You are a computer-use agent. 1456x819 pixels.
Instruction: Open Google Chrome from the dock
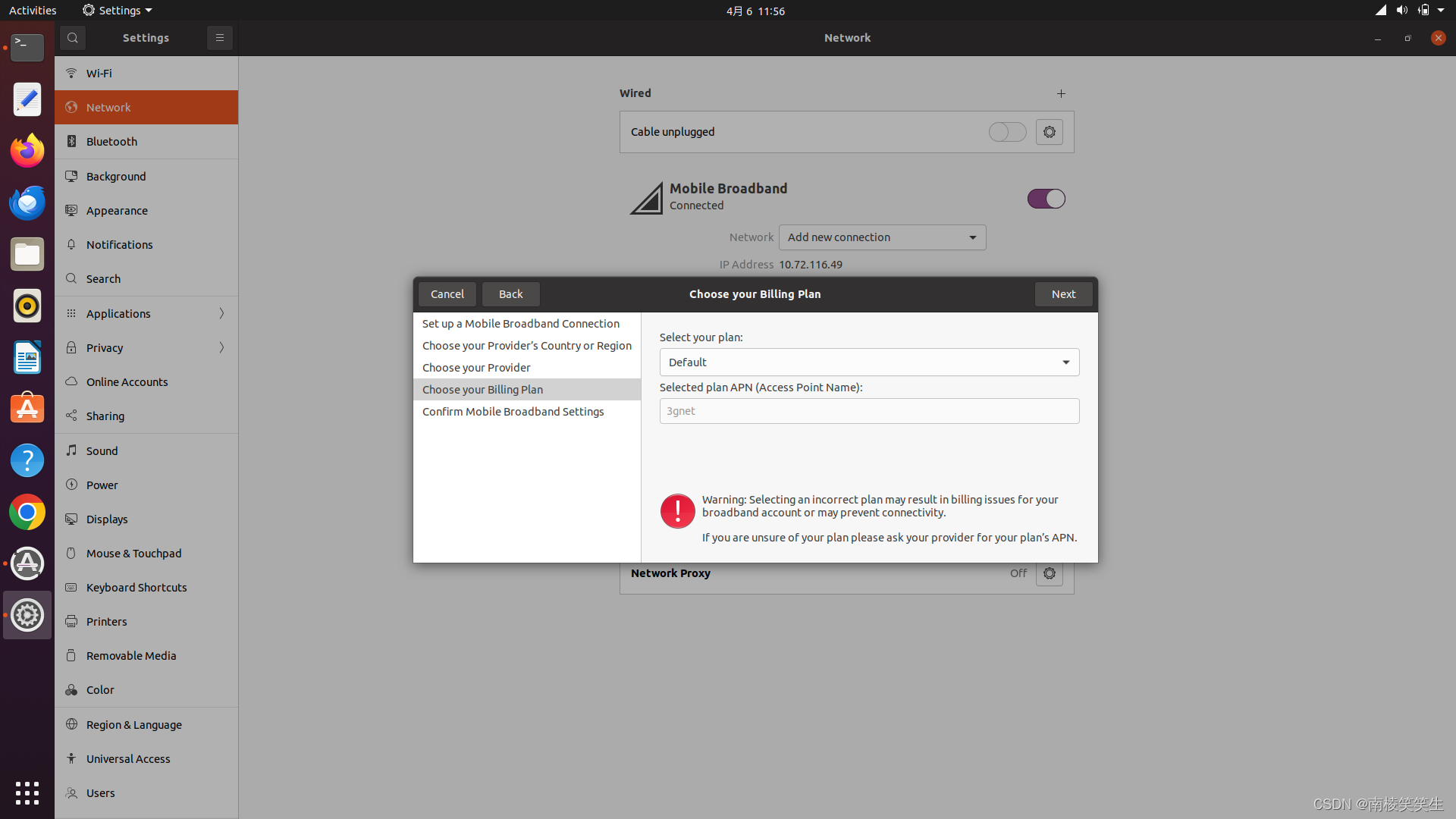coord(27,513)
